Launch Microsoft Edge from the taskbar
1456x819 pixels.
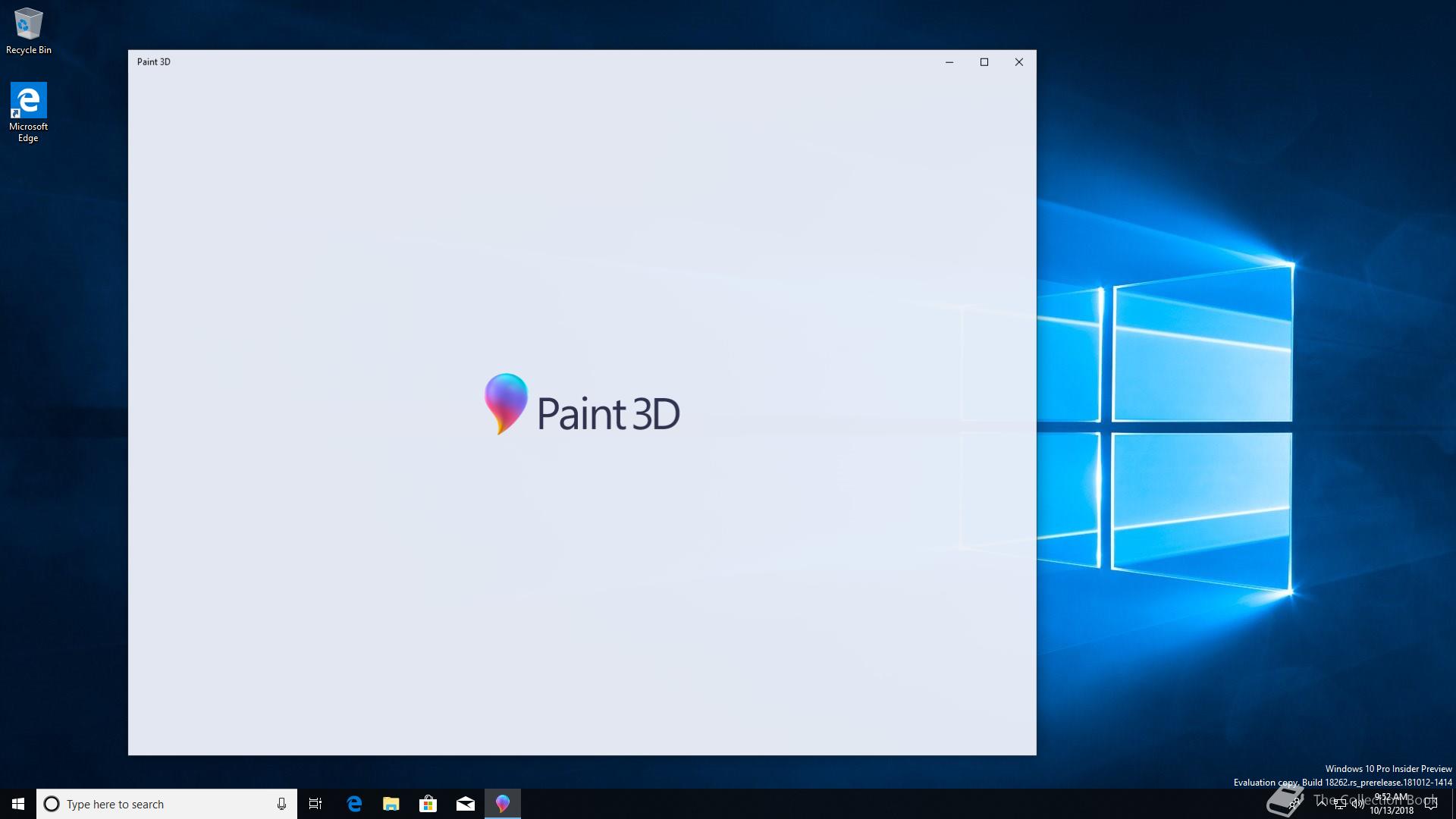(354, 804)
